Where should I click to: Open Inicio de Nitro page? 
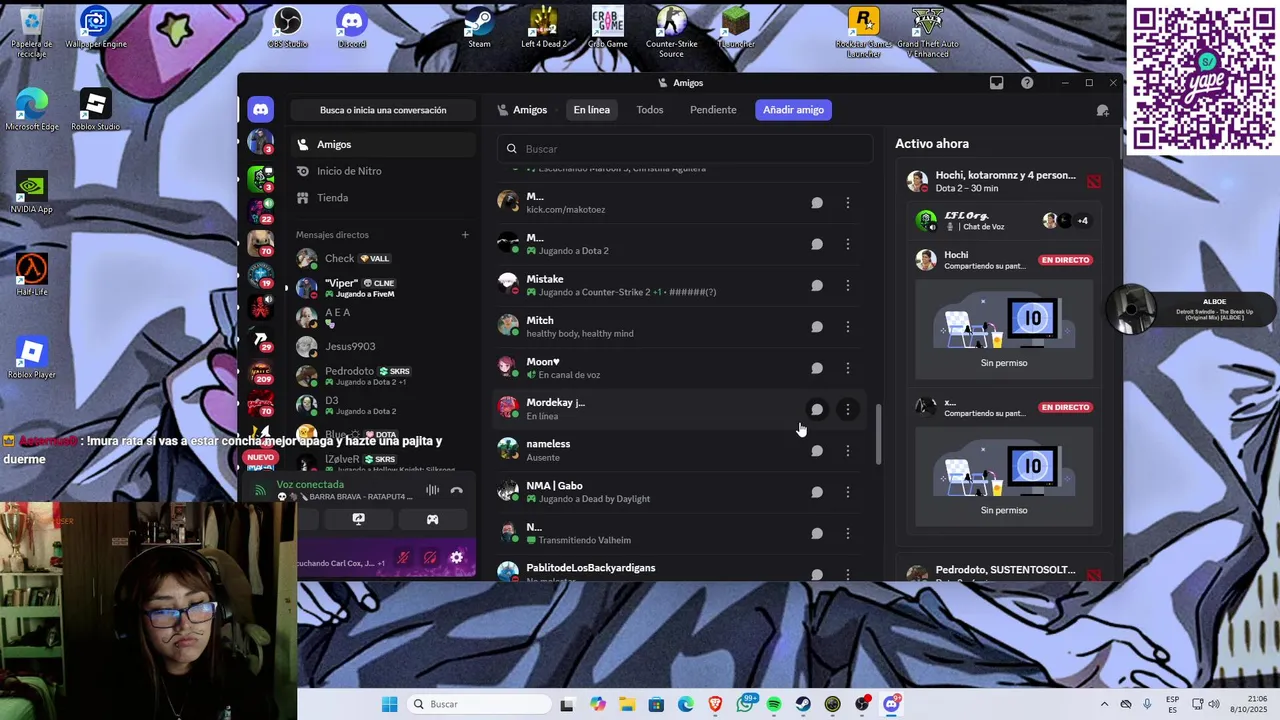pos(383,171)
